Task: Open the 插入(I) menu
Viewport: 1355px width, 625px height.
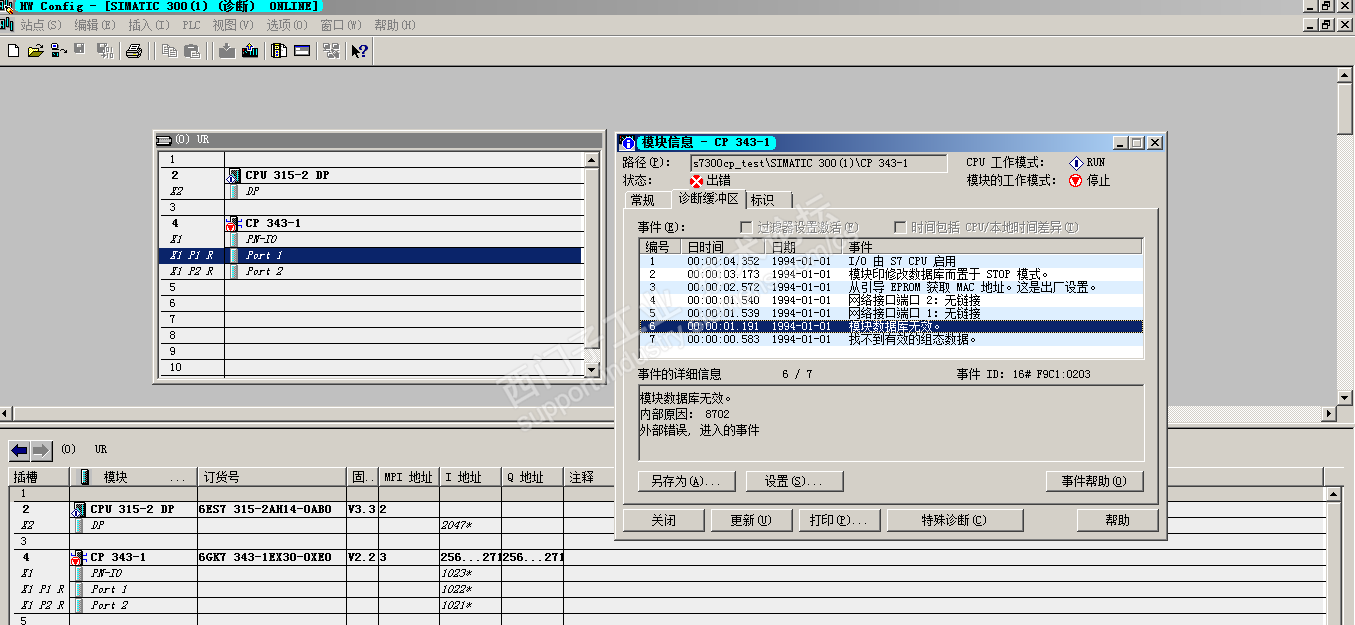Action: coord(149,25)
